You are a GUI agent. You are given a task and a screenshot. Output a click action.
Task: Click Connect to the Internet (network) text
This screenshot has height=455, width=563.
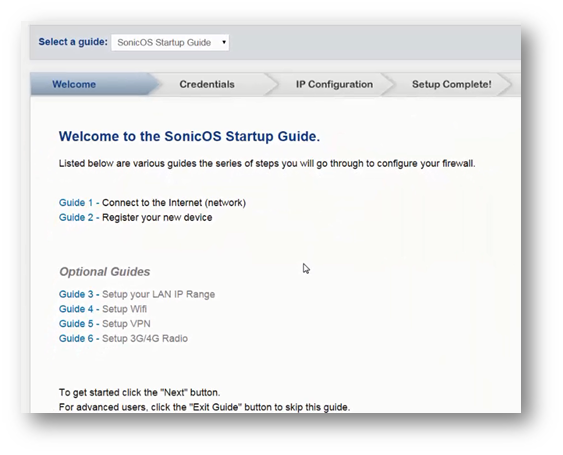click(174, 203)
